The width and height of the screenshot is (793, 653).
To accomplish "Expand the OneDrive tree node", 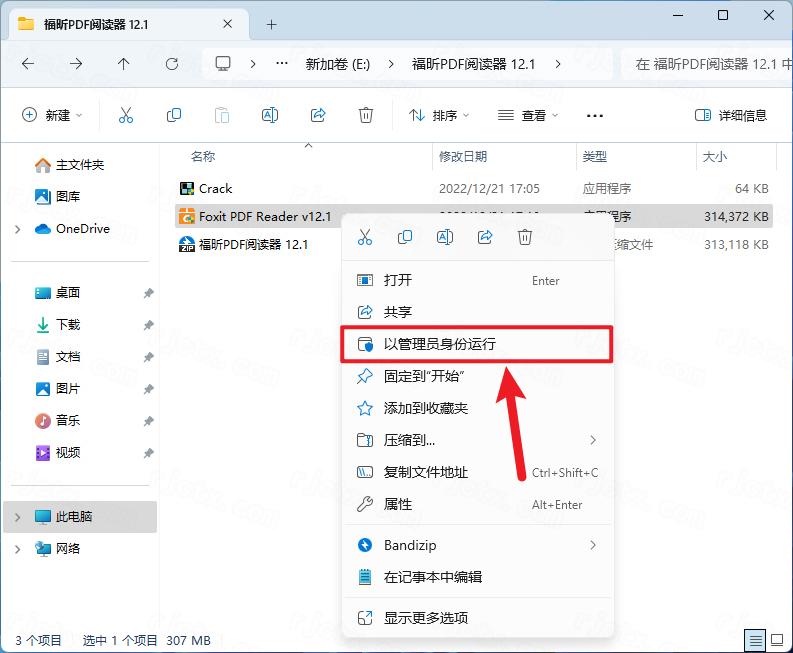I will (18, 229).
